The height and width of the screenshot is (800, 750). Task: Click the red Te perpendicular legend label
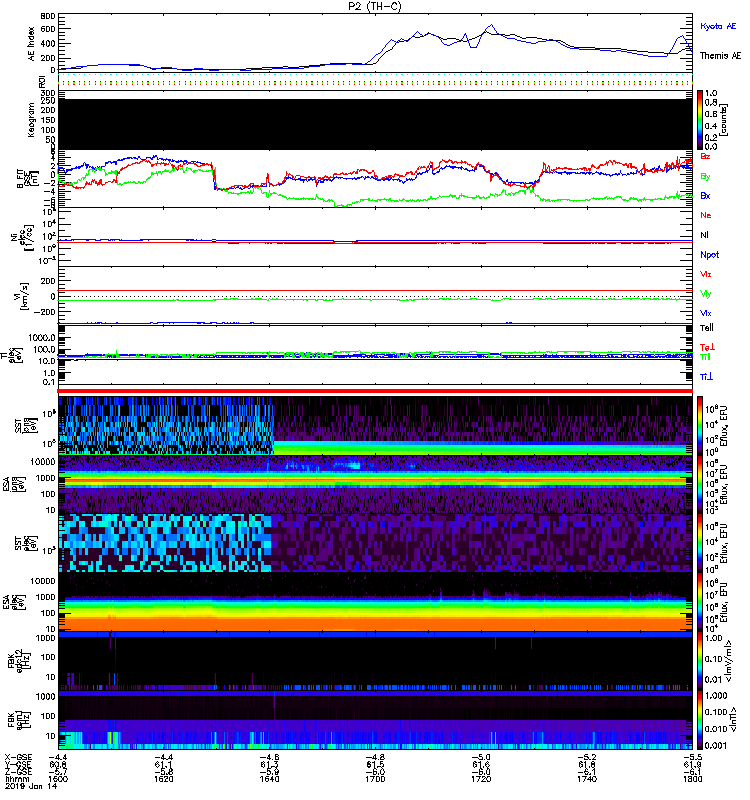[707, 347]
